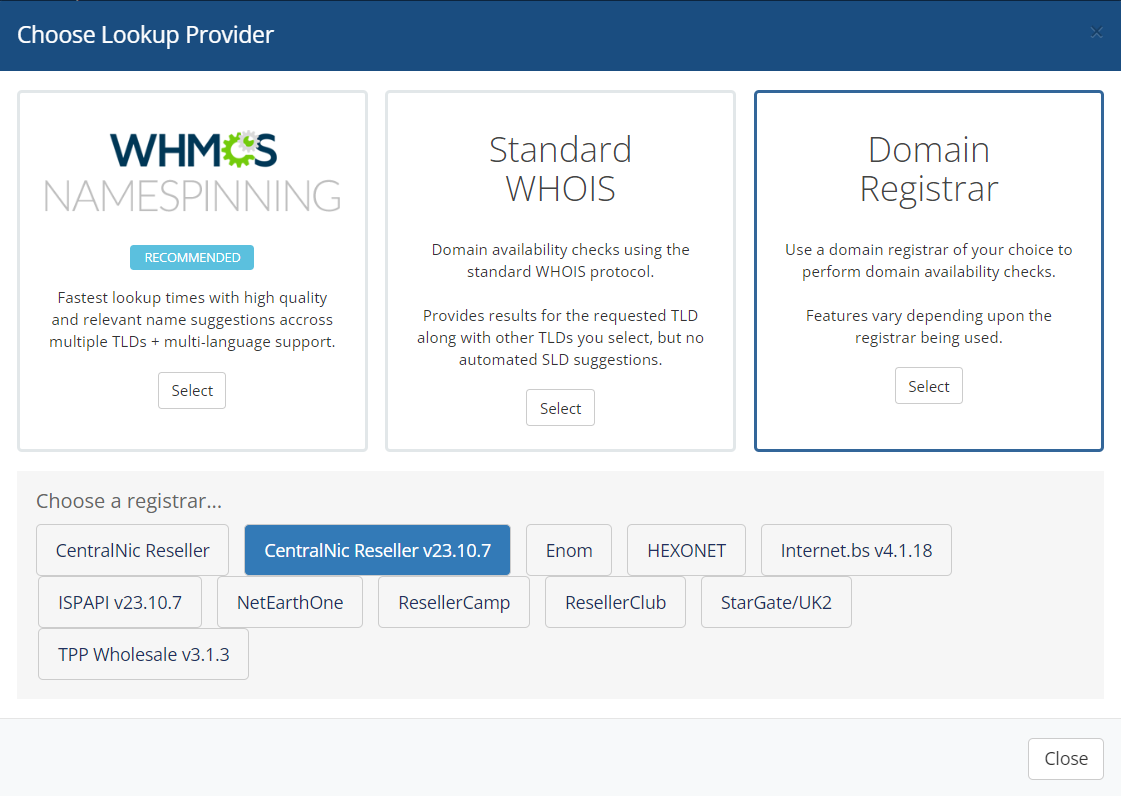Click the 'Fastest lookup times' description text
1121x796 pixels.
pyautogui.click(x=192, y=320)
